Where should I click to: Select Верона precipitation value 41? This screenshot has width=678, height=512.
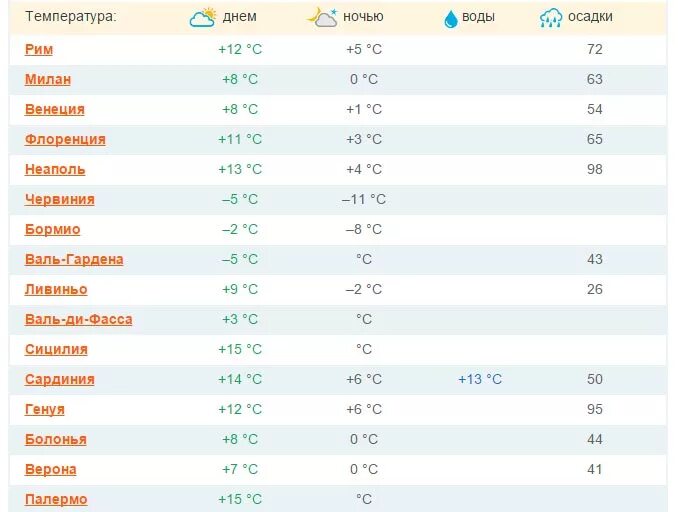click(595, 469)
